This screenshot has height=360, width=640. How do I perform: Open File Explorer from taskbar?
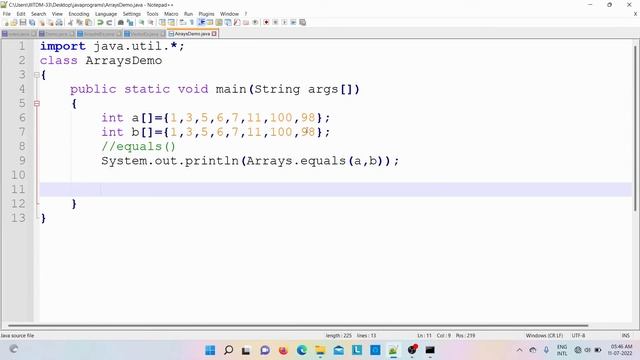coord(320,350)
